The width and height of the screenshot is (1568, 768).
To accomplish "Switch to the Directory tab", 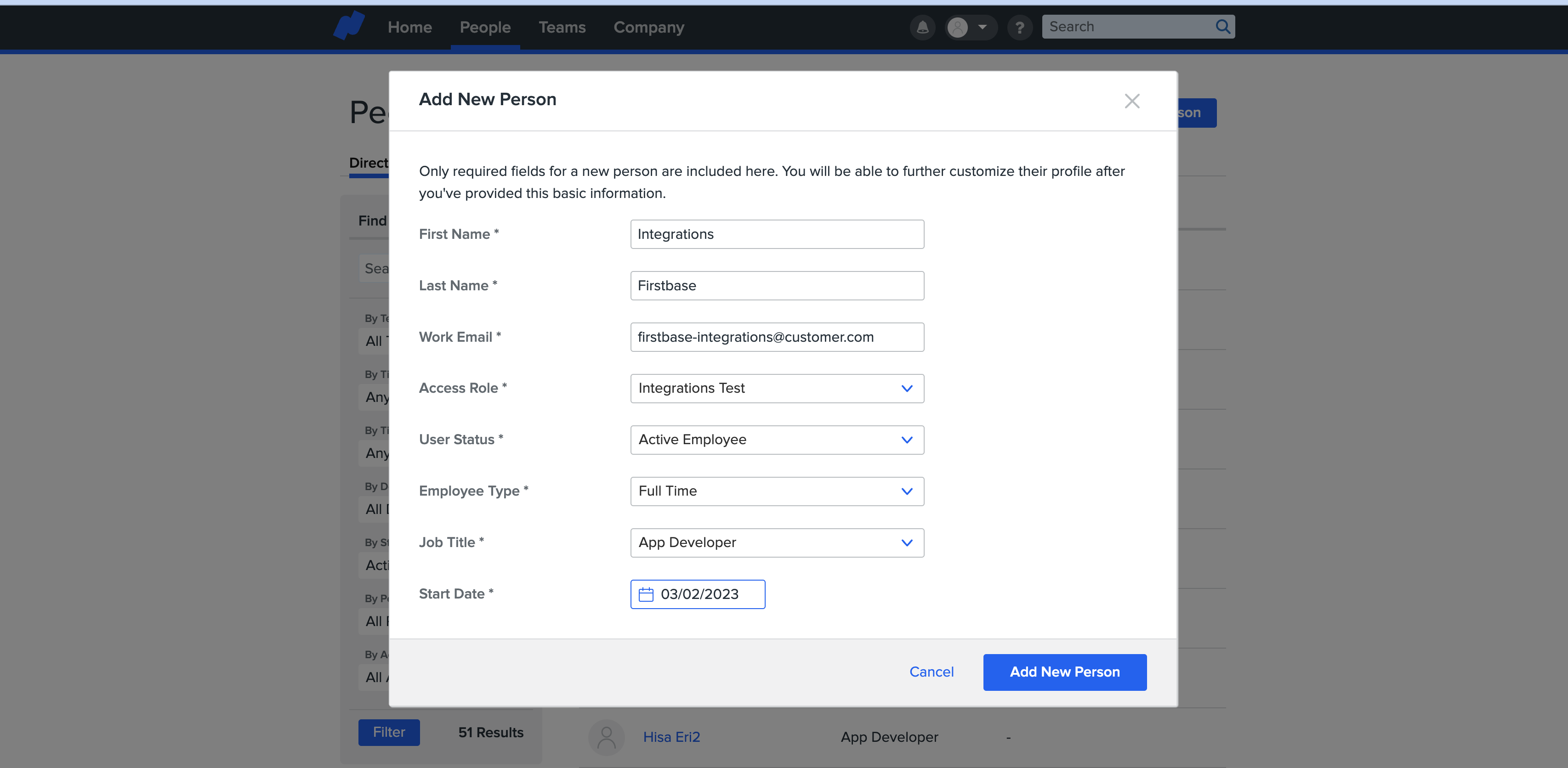I will (x=369, y=163).
